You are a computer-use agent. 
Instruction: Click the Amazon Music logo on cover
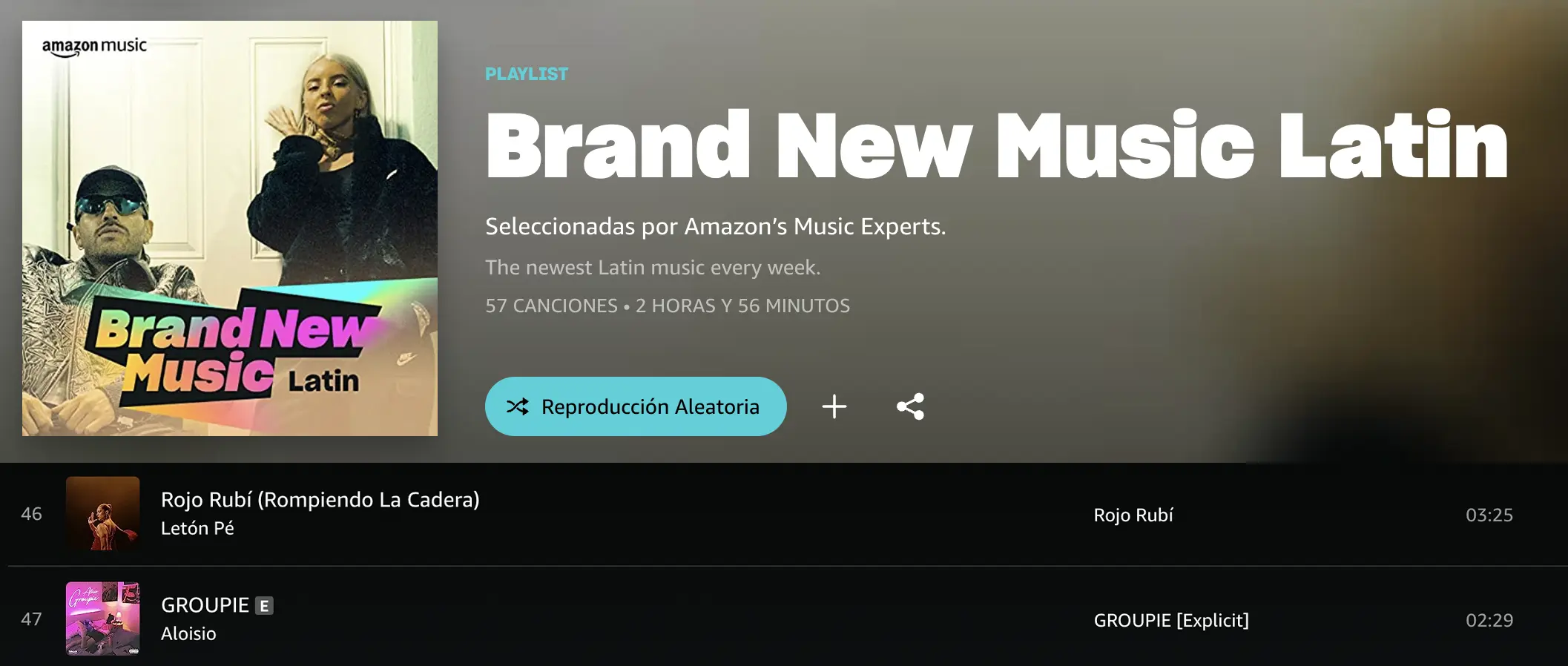click(94, 47)
